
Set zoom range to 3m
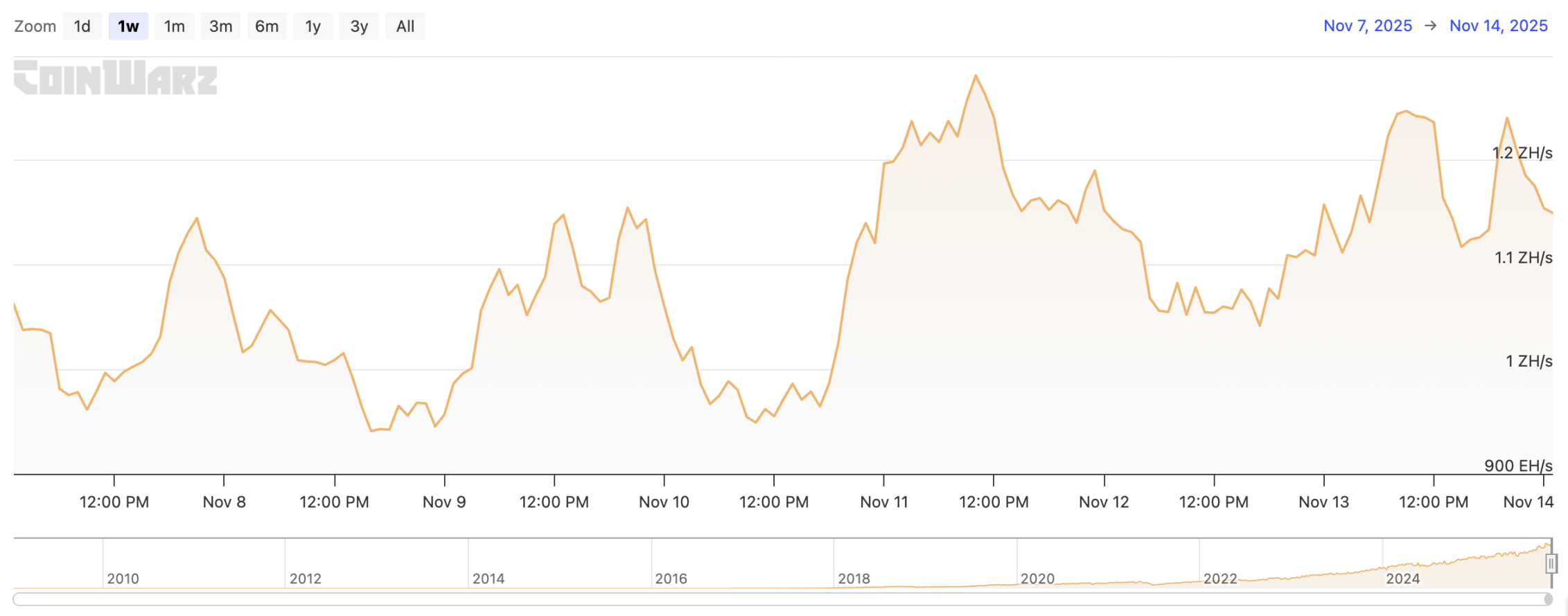[220, 26]
